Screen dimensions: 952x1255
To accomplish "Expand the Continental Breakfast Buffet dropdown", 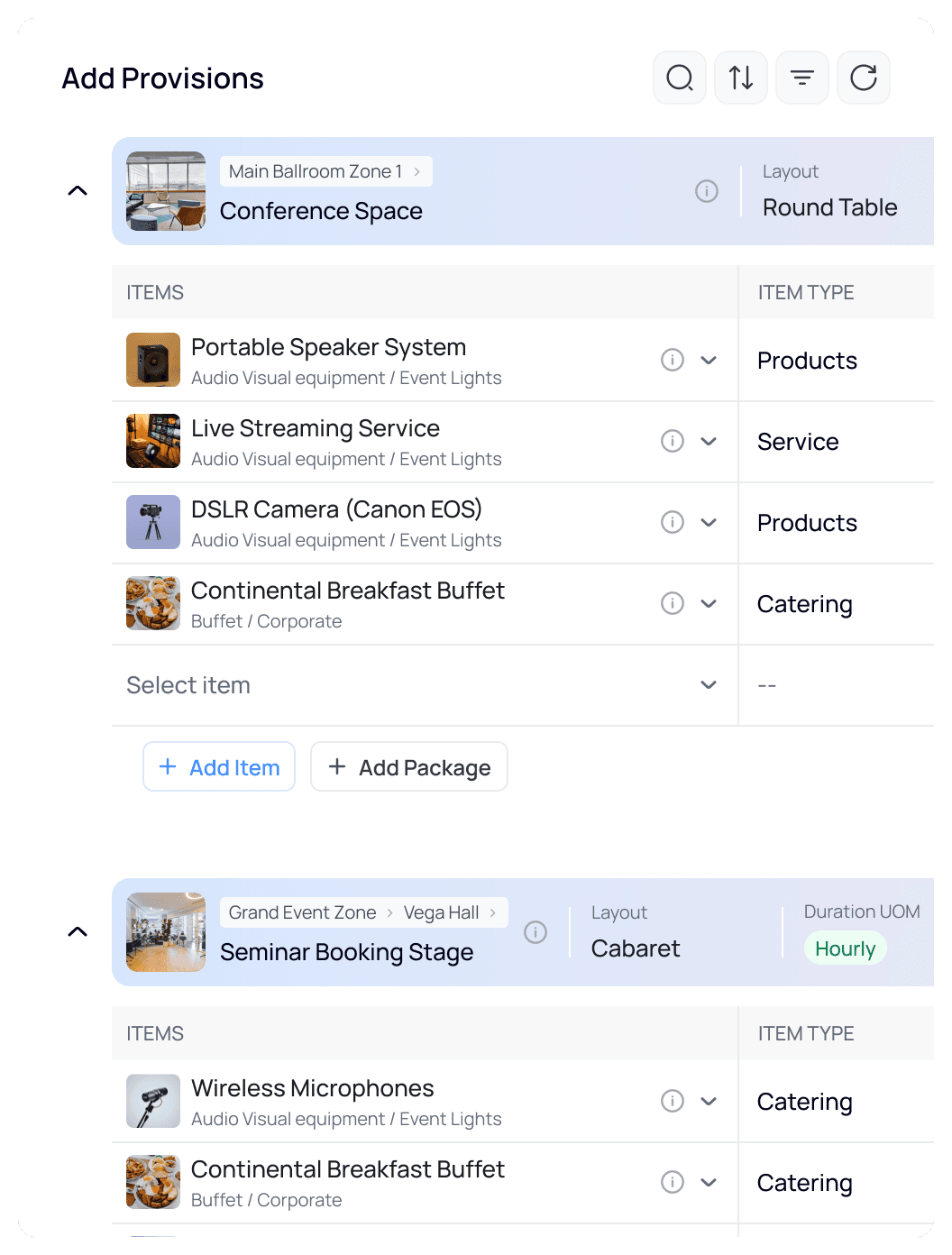I will click(x=709, y=603).
